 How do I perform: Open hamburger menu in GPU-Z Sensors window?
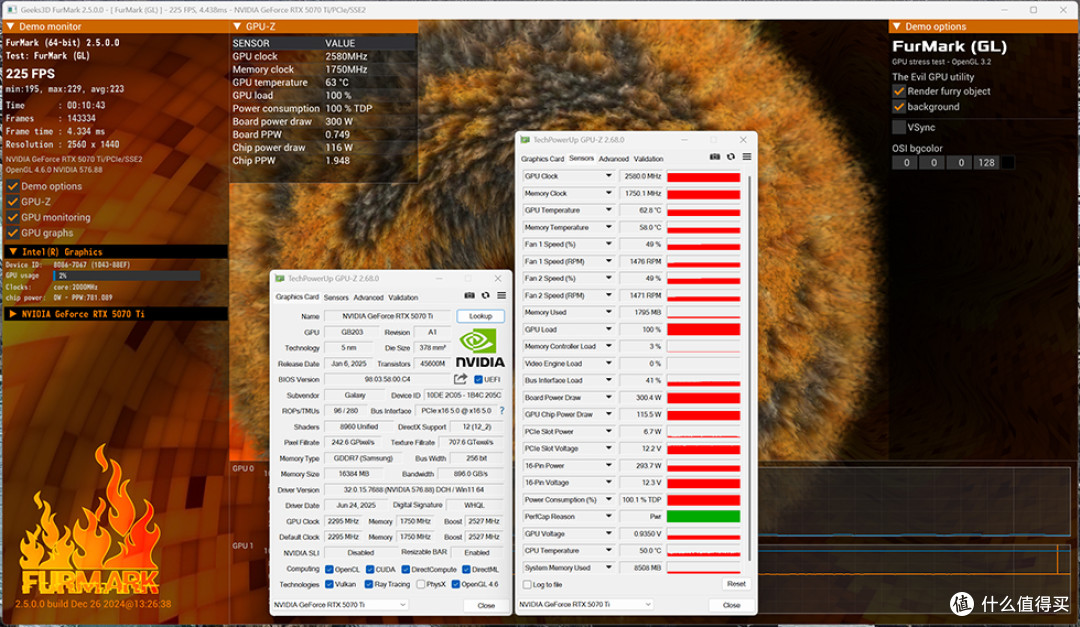point(747,157)
